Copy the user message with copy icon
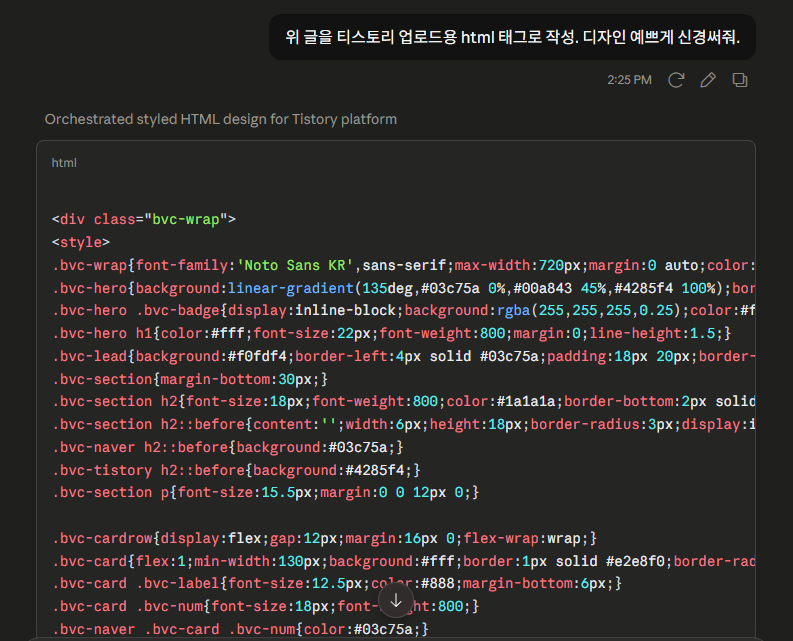 [739, 80]
